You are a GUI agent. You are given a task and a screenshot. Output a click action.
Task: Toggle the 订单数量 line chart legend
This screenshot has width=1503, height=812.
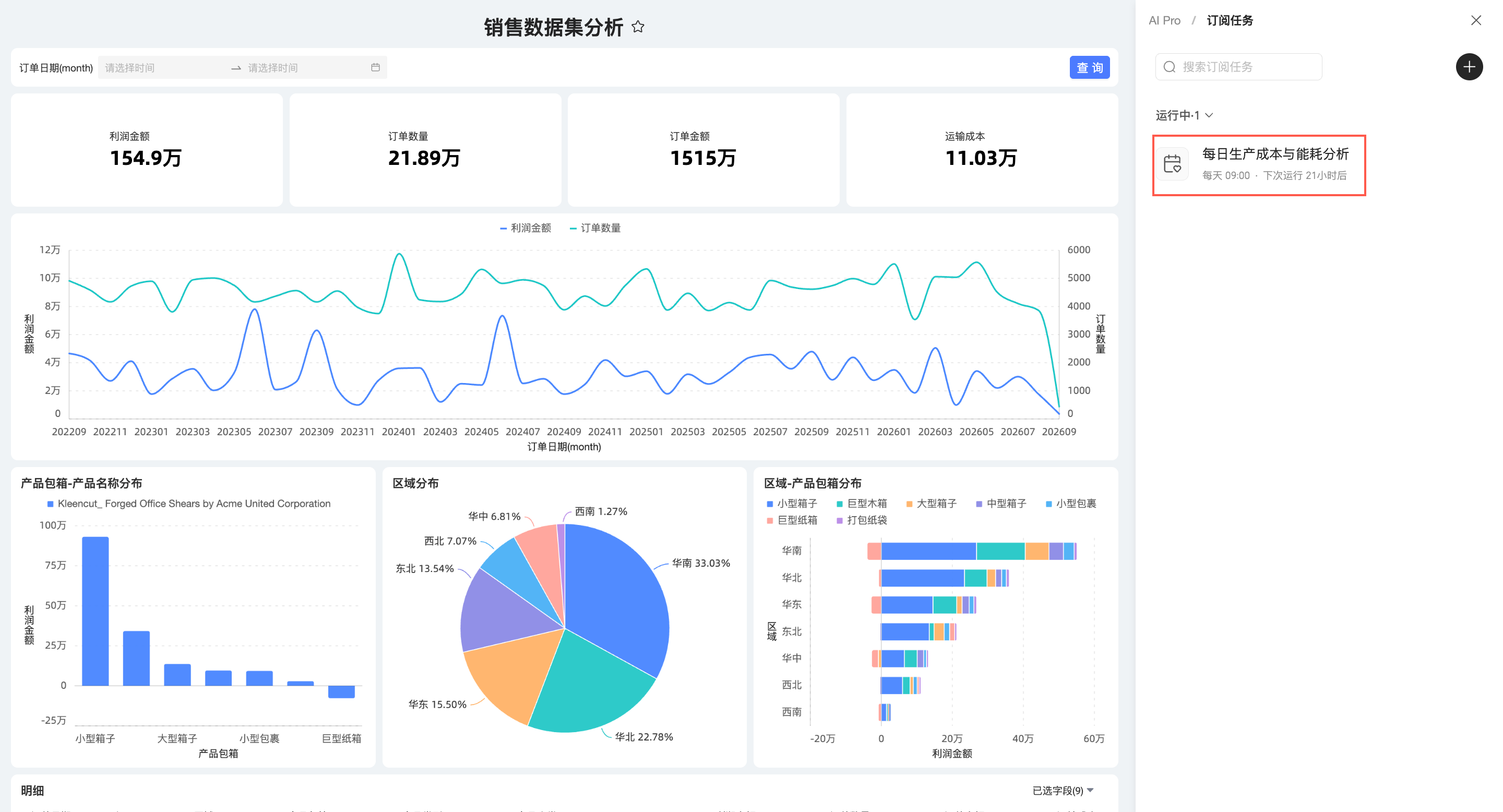coord(595,228)
